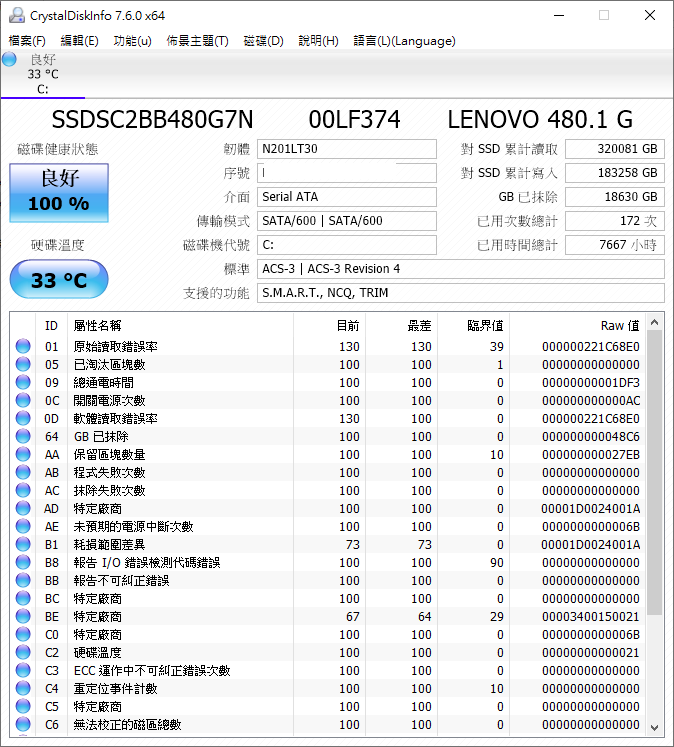Click the total host writes value 183258 GB

(615, 172)
